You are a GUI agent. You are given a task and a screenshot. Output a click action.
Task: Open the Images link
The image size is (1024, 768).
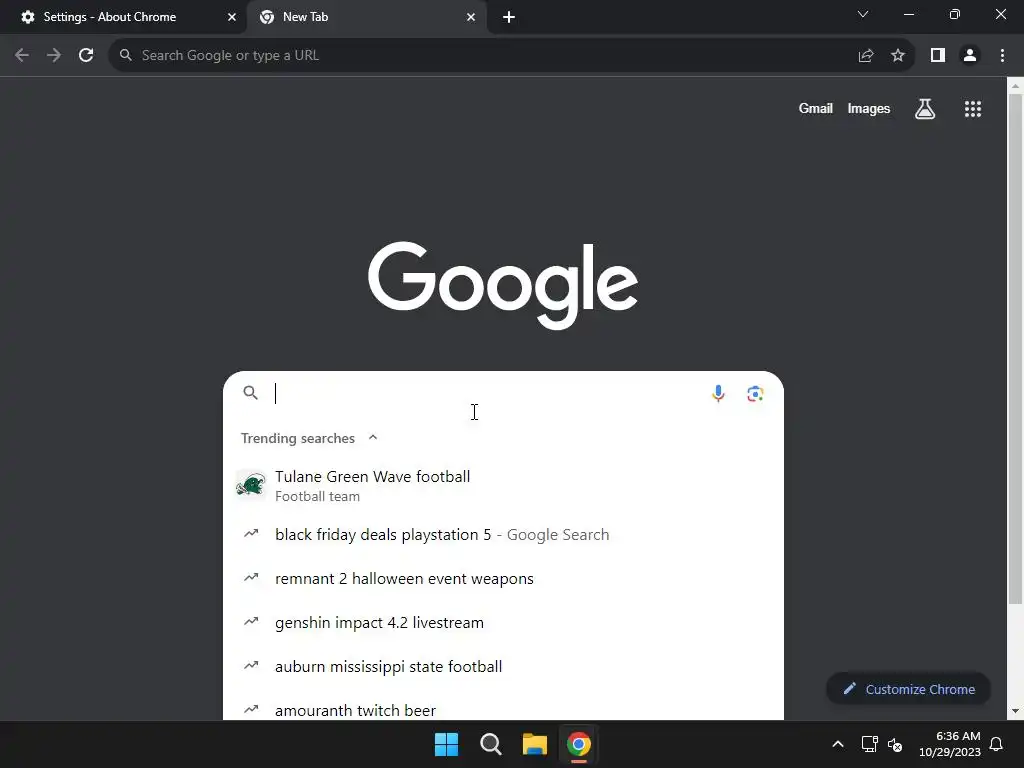click(869, 108)
